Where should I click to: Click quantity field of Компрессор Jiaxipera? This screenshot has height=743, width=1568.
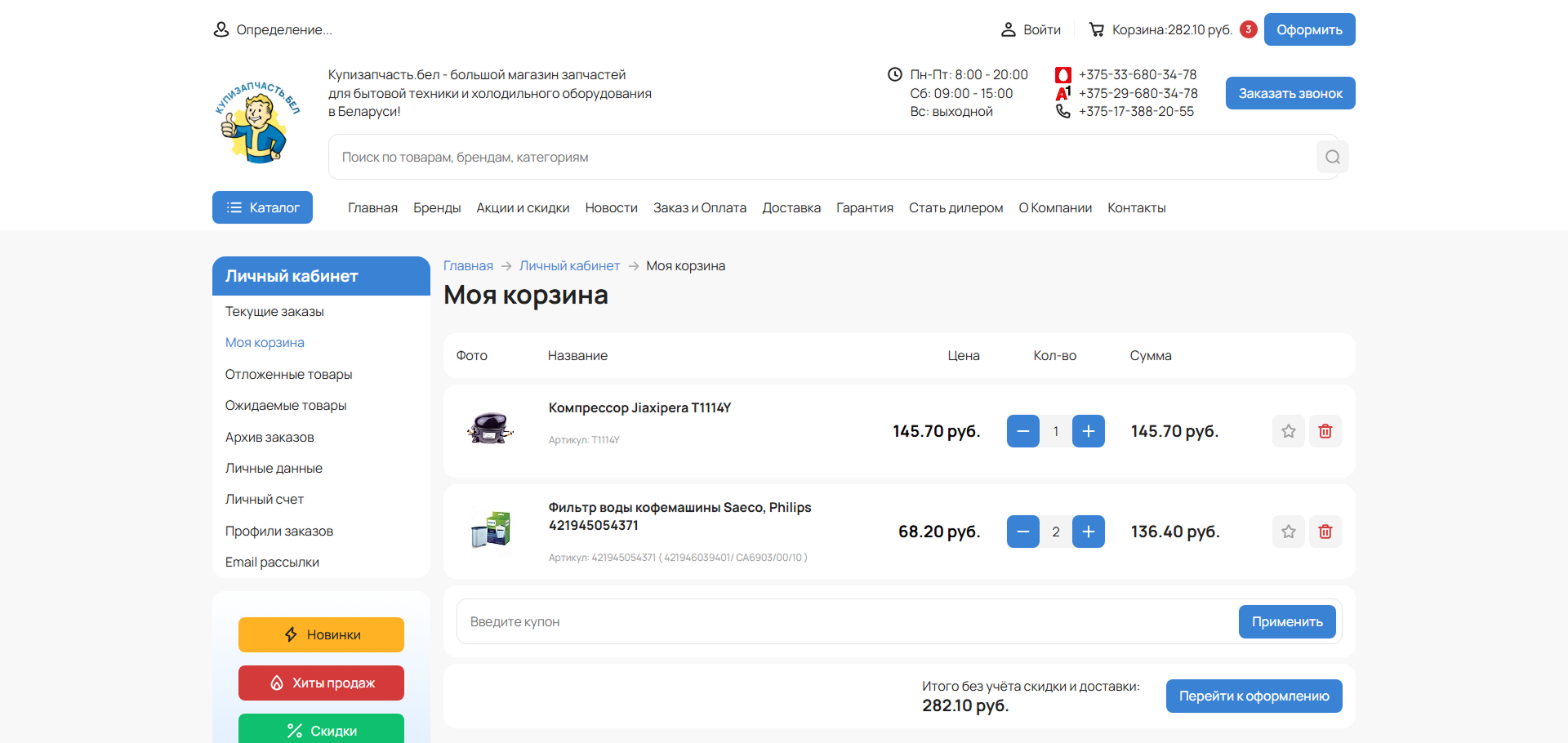[1056, 431]
